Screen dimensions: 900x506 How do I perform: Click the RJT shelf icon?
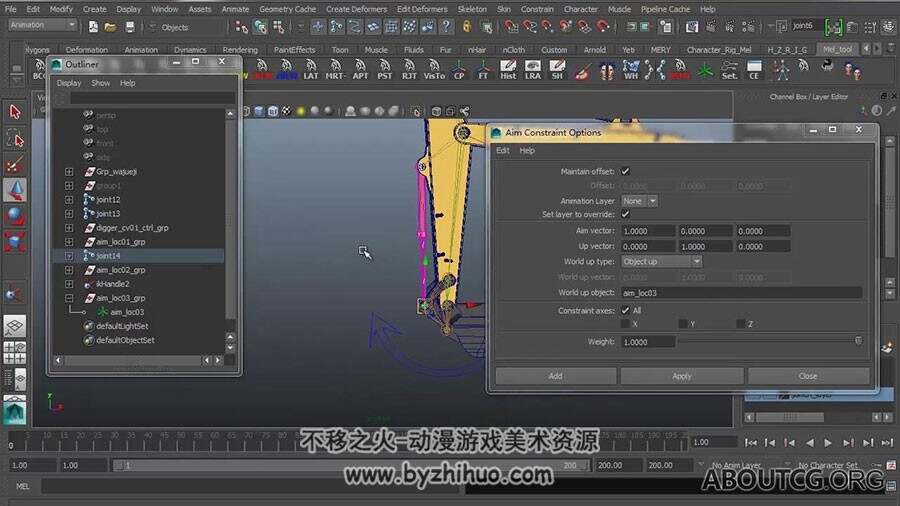[x=409, y=69]
